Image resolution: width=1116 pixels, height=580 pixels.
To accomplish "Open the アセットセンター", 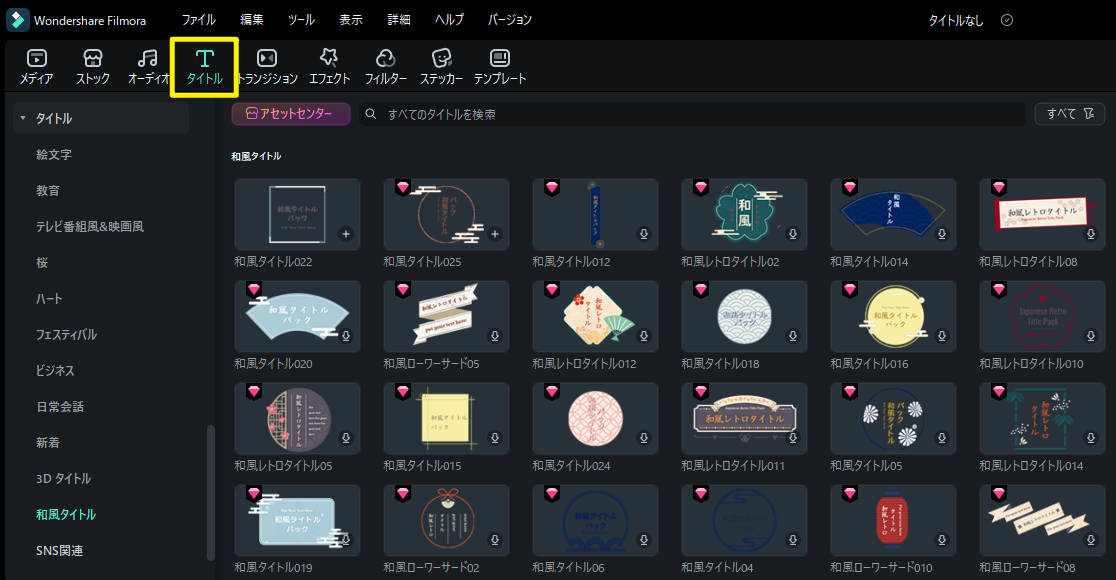I will pyautogui.click(x=289, y=114).
